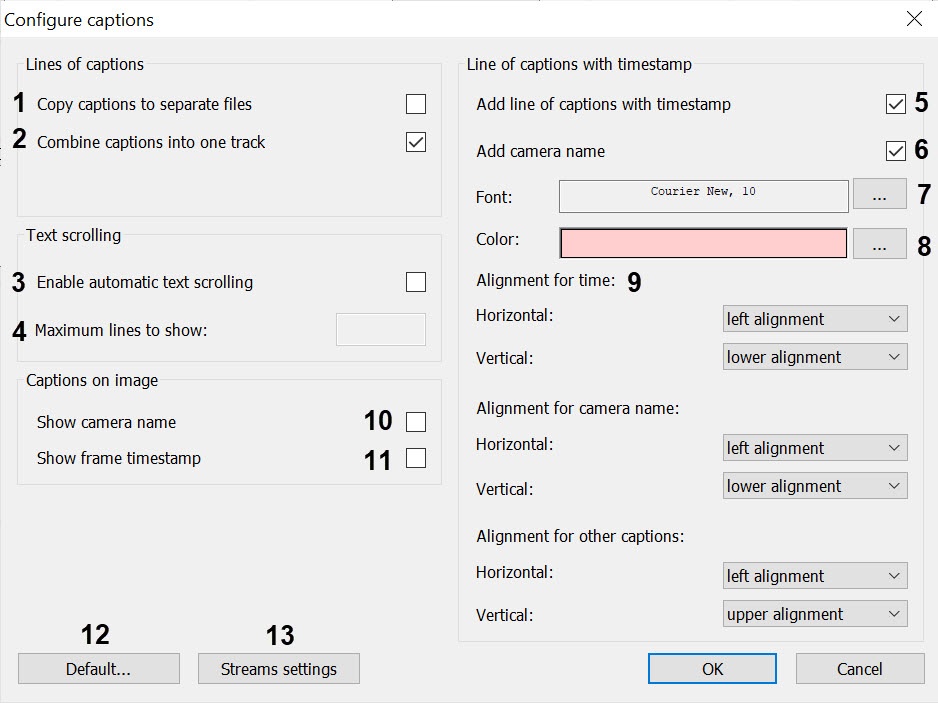Open color picker with the ellipsis button

click(x=879, y=245)
